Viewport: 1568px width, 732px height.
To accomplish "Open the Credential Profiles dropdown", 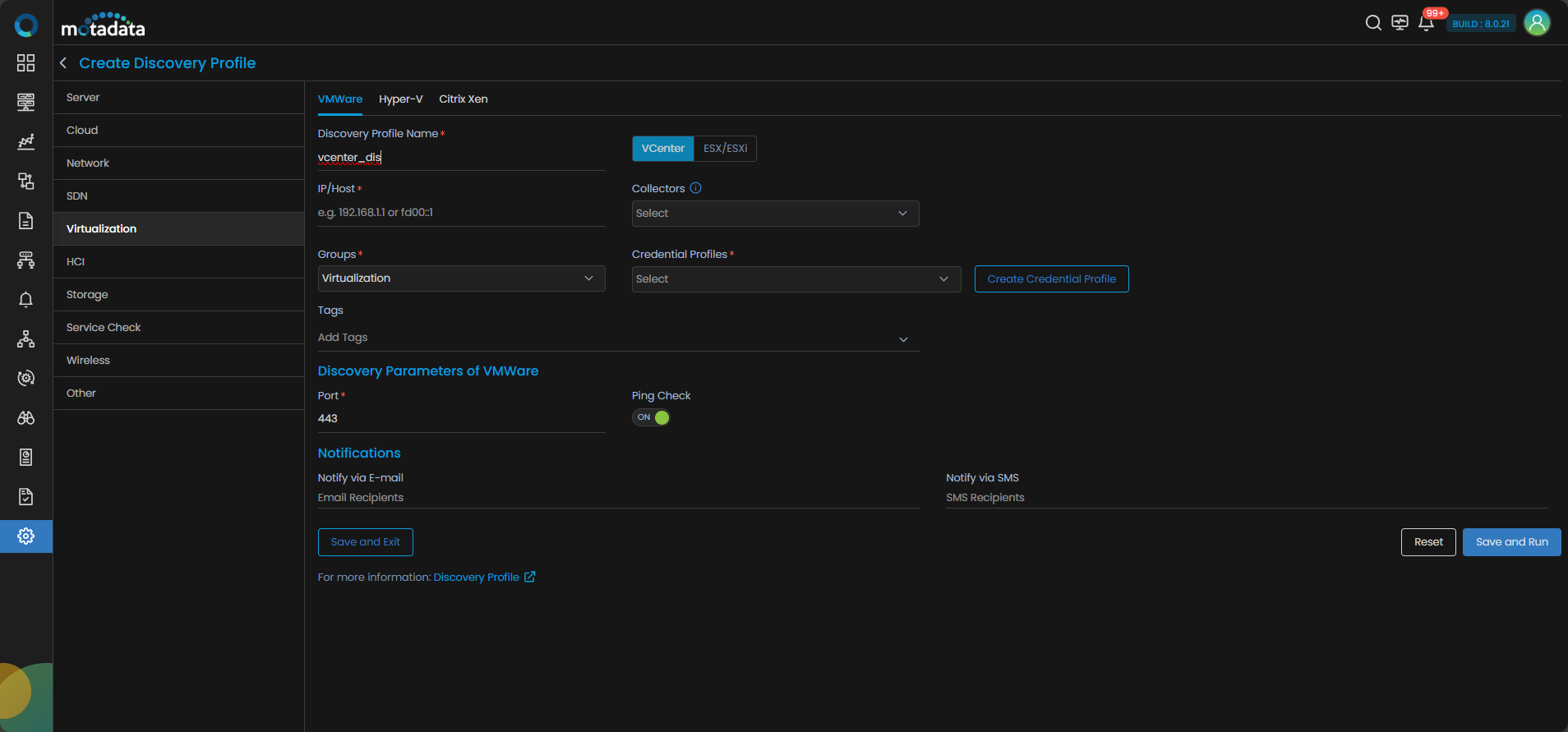I will tap(796, 279).
